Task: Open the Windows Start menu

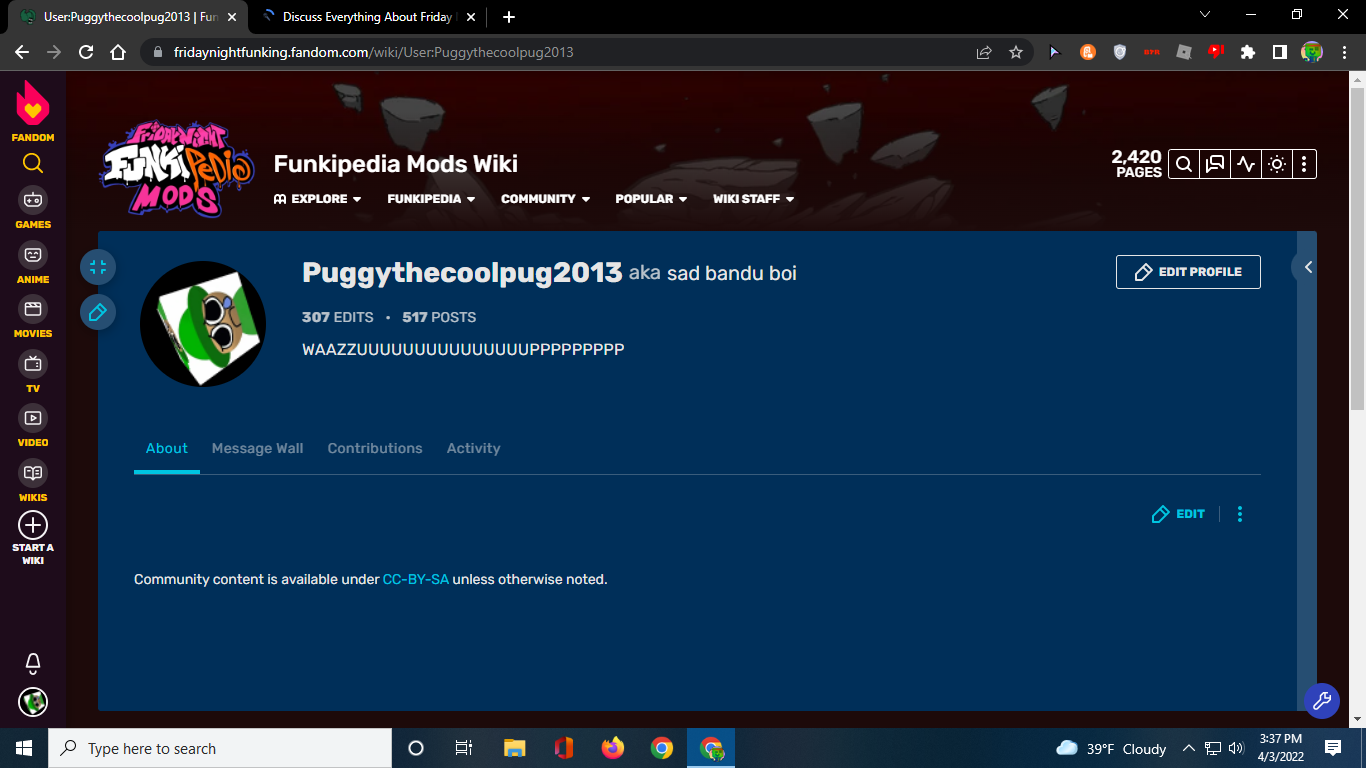Action: [x=24, y=748]
